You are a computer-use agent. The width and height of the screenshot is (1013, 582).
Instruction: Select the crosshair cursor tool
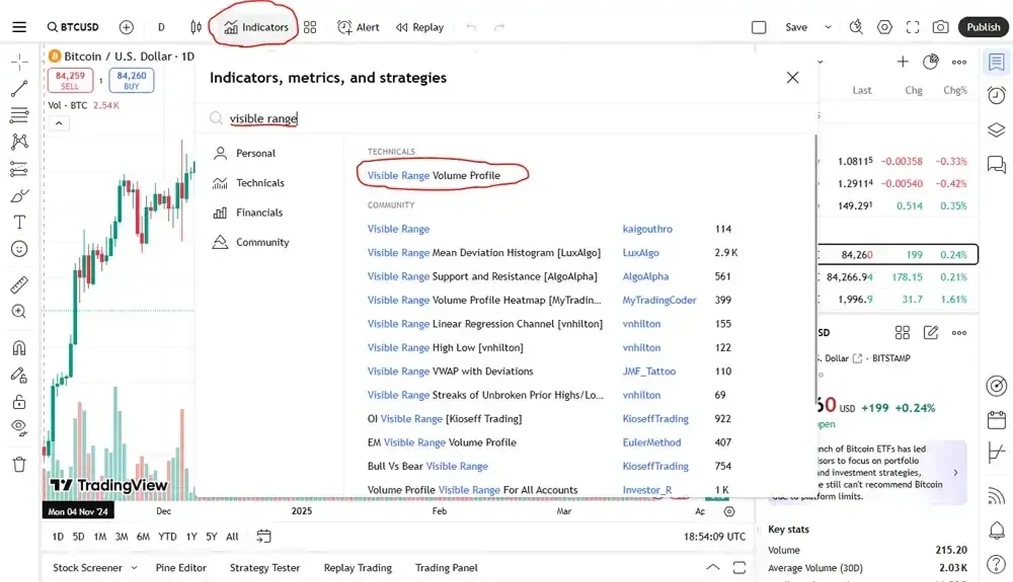click(19, 62)
